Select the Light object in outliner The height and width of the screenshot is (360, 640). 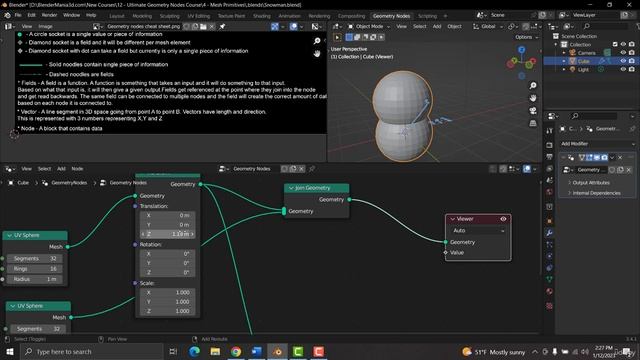tap(583, 69)
